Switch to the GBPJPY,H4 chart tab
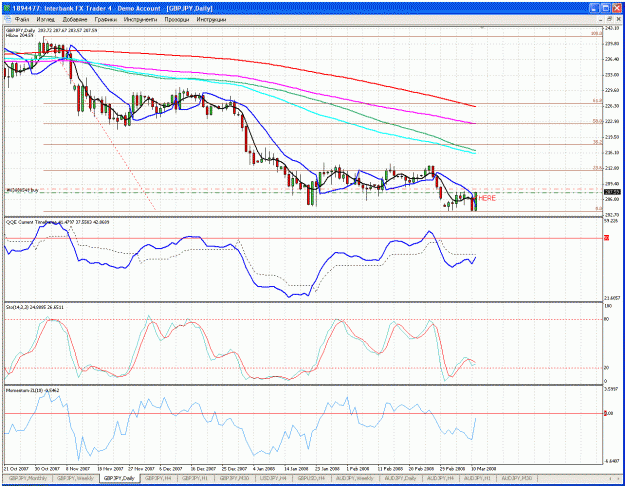Screen dimensions: 625x486 click(x=159, y=478)
